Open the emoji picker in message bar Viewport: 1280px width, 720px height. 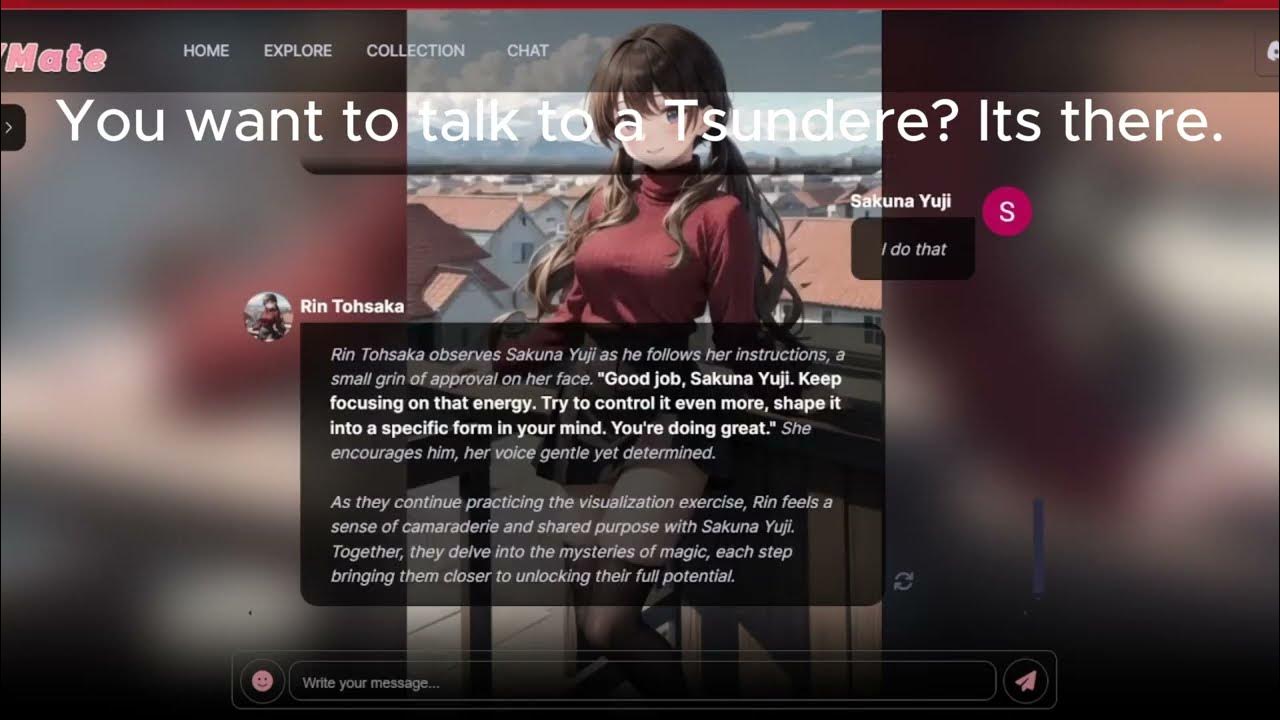pos(262,680)
